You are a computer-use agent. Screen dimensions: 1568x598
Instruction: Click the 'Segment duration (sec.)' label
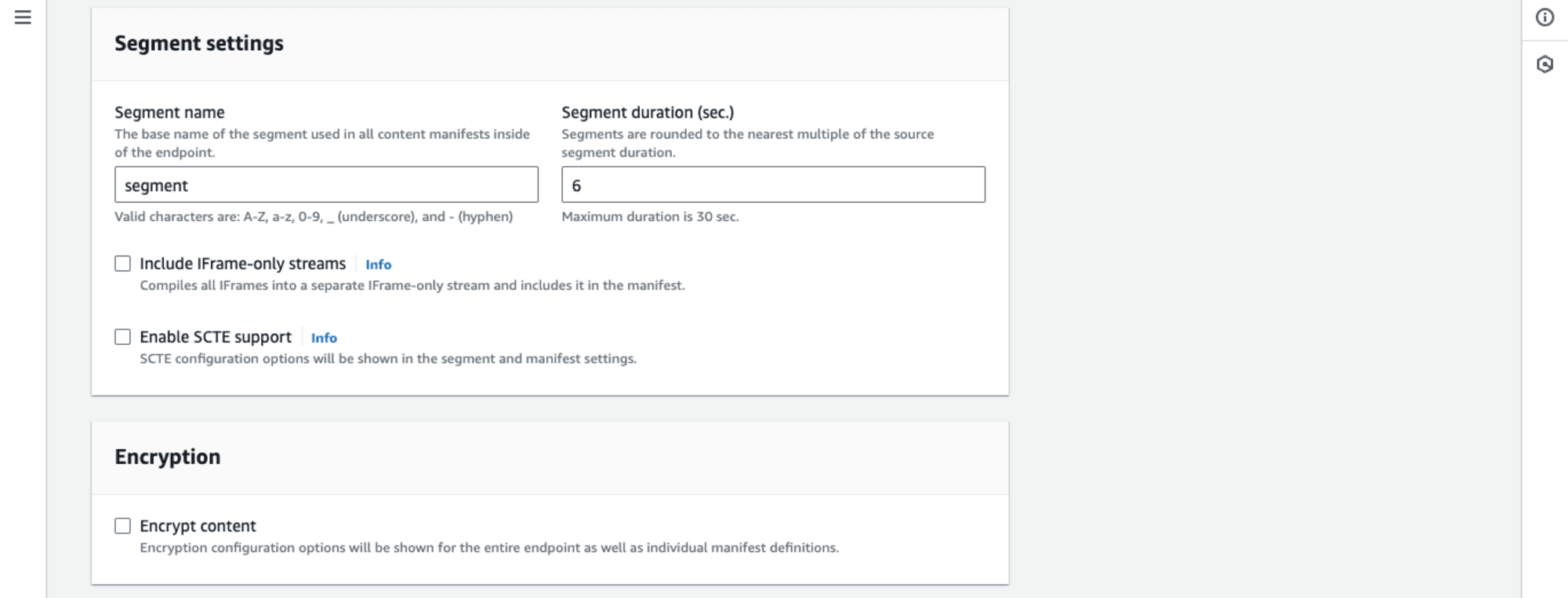(648, 112)
